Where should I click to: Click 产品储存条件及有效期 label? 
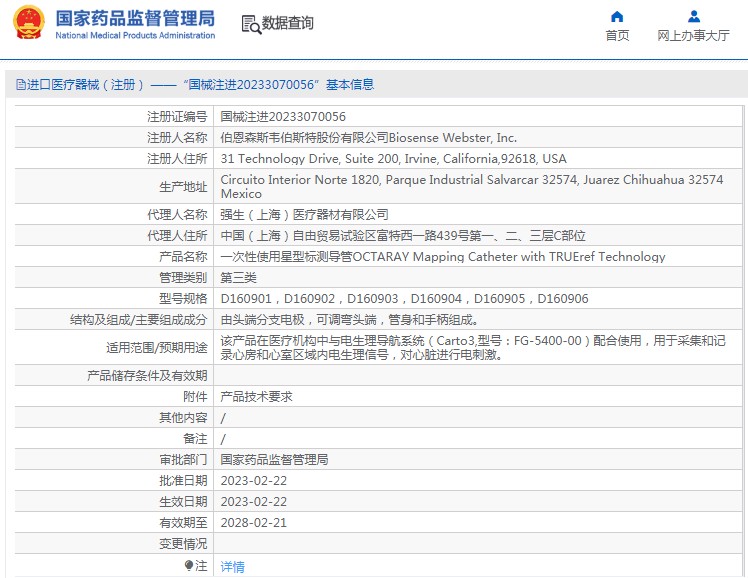(x=147, y=376)
